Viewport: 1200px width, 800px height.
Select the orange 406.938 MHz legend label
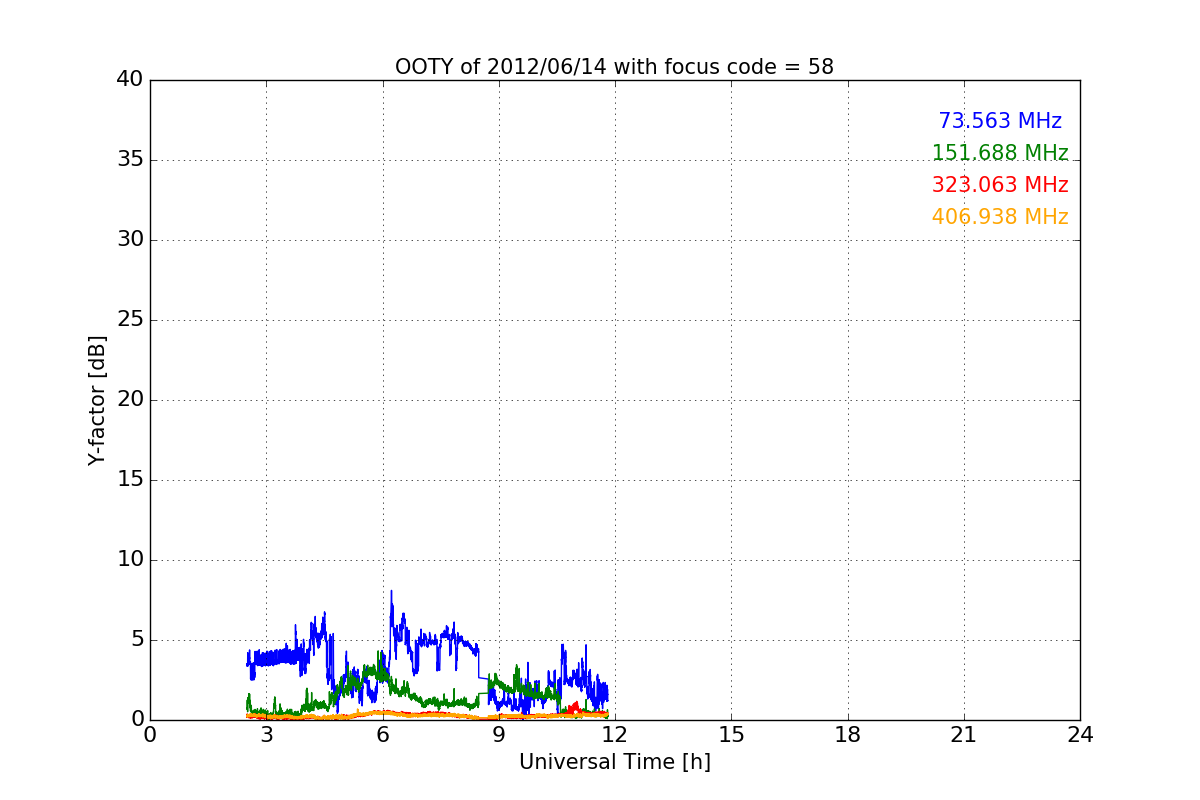(1000, 217)
